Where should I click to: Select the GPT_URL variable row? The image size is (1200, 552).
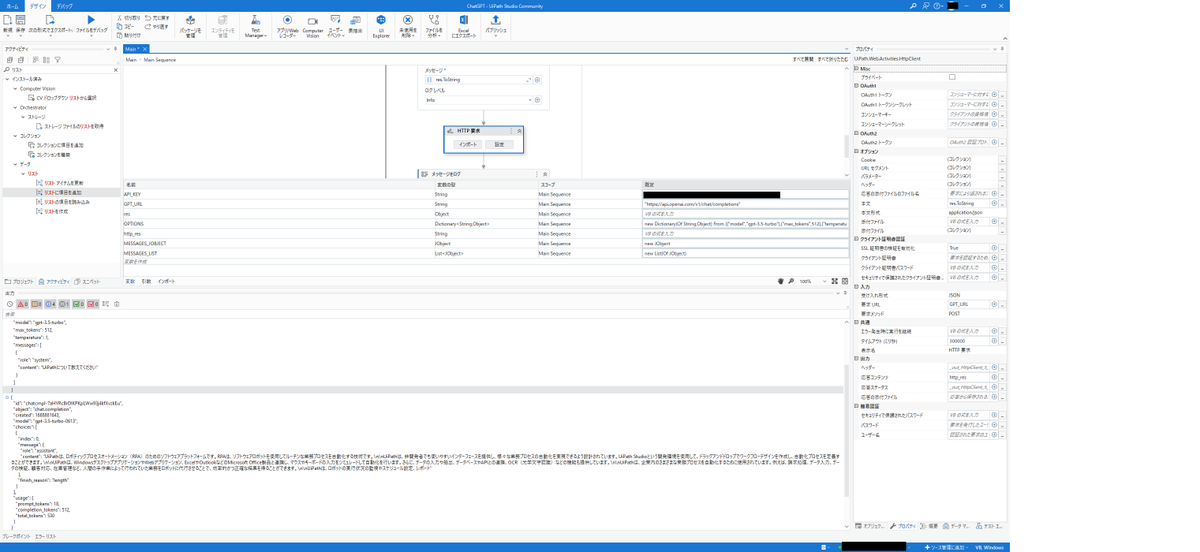487,203
